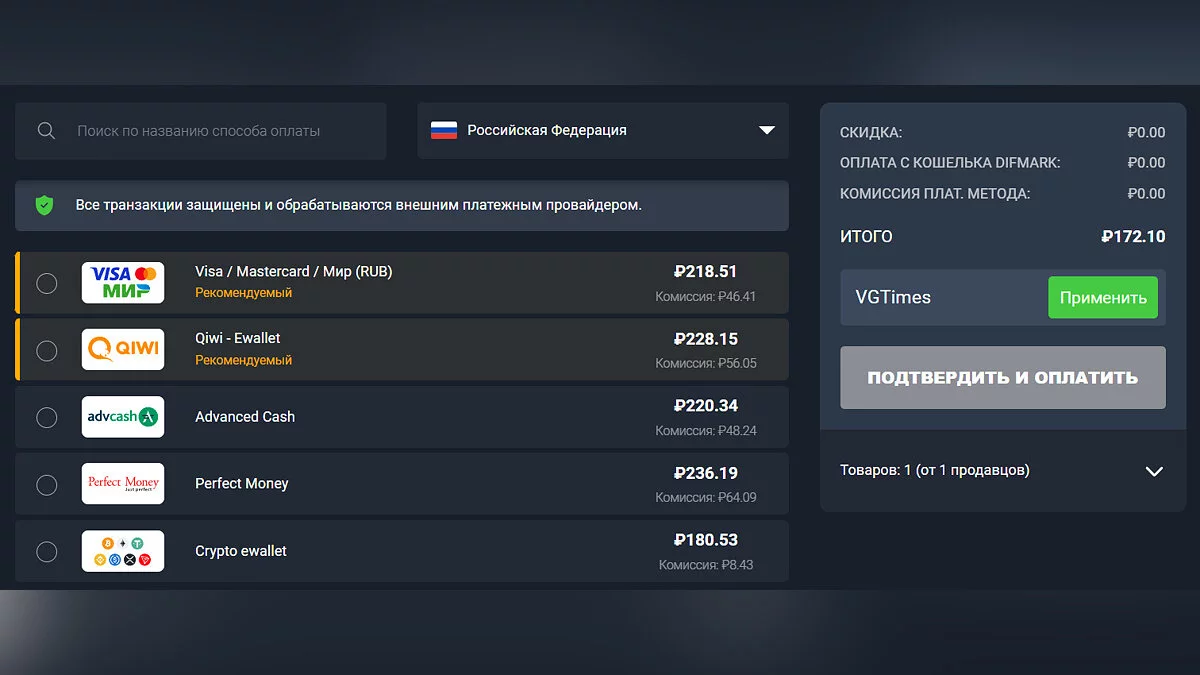Click the search magnifier icon
Viewport: 1200px width, 675px height.
tap(46, 131)
